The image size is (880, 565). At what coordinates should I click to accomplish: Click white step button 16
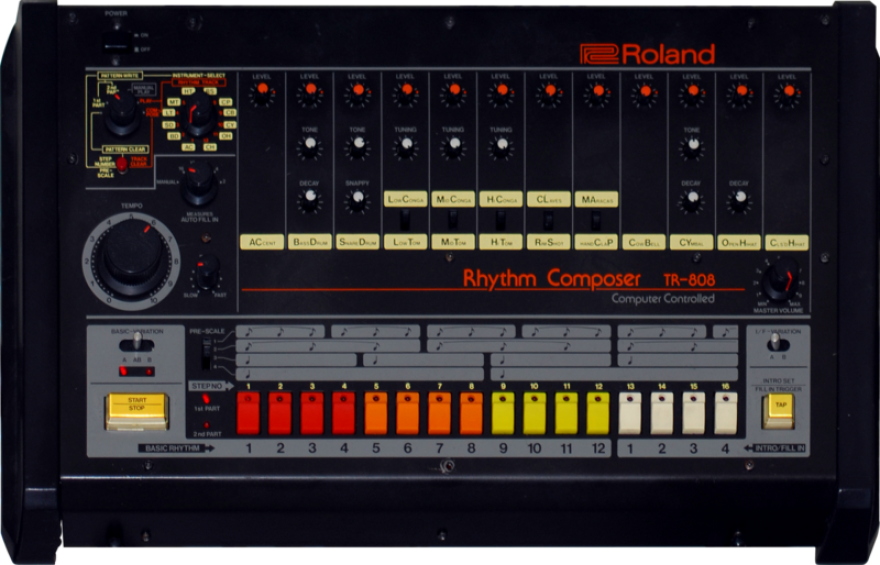click(x=726, y=414)
